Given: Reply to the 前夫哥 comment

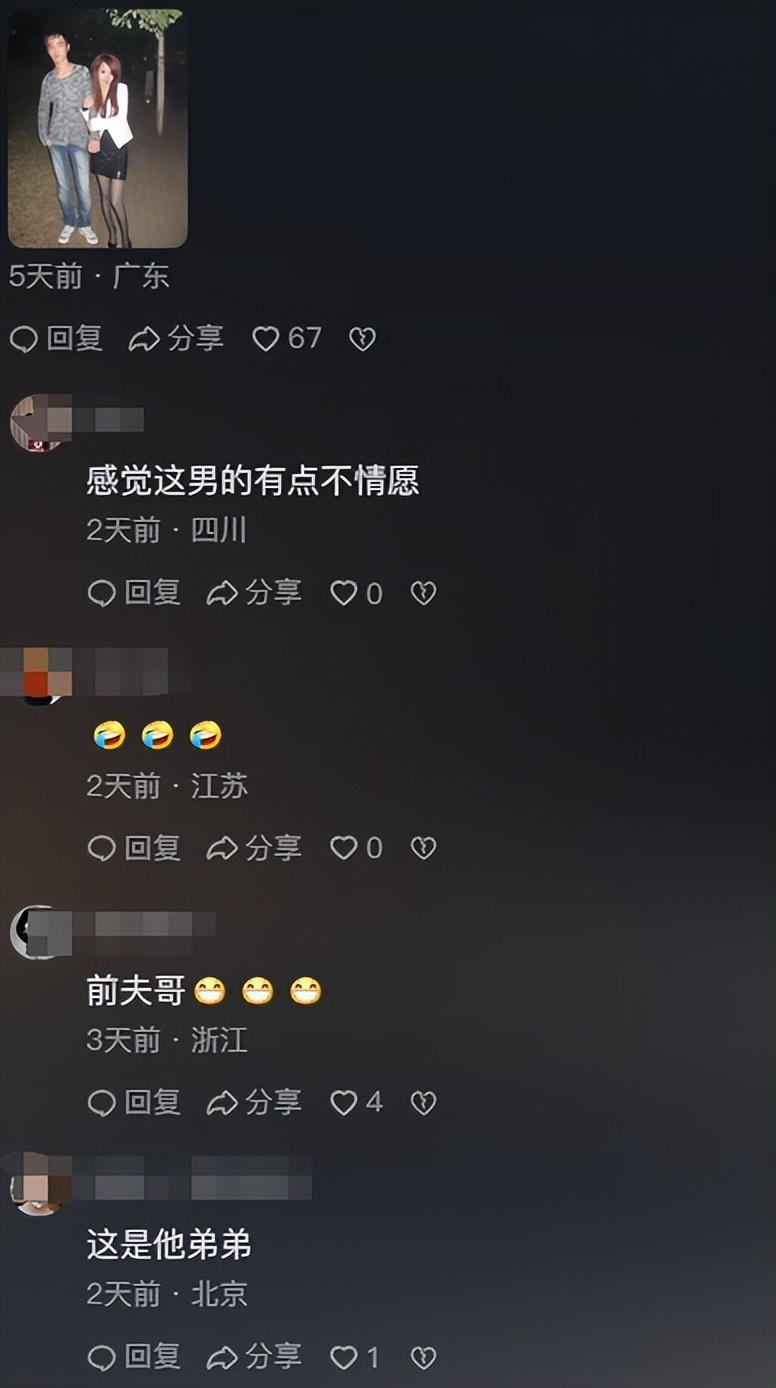Looking at the screenshot, I should coord(134,1102).
